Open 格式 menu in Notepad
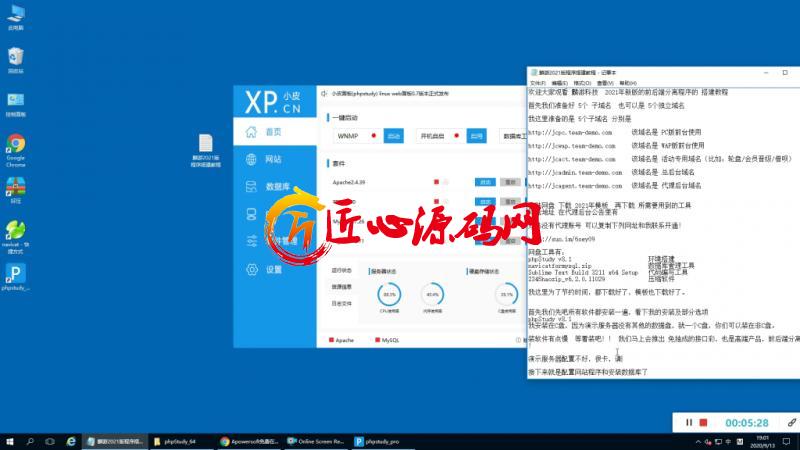The image size is (800, 450). click(x=582, y=83)
